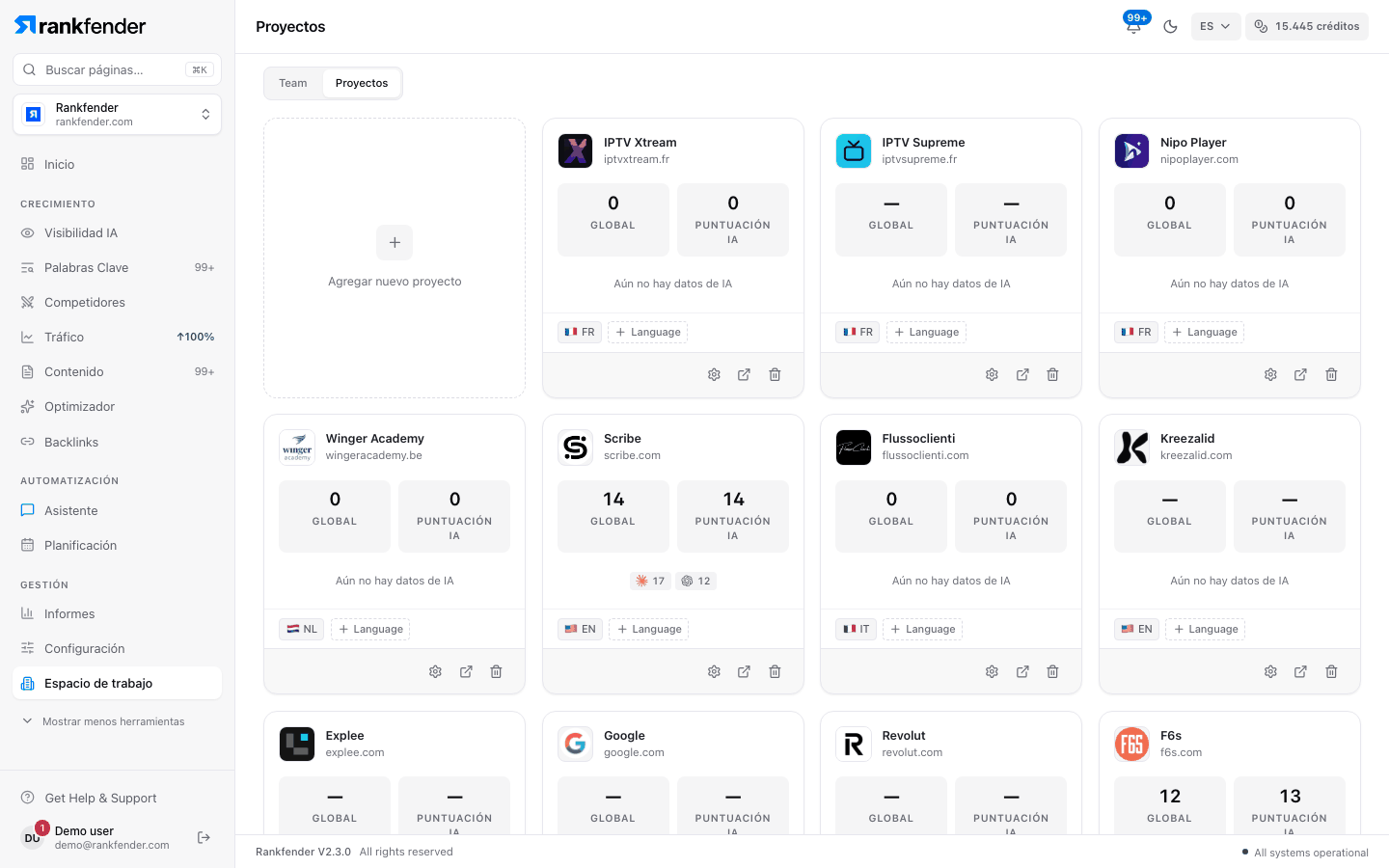Focus the Buscar páginas search field
This screenshot has width=1389, height=868.
click(118, 69)
